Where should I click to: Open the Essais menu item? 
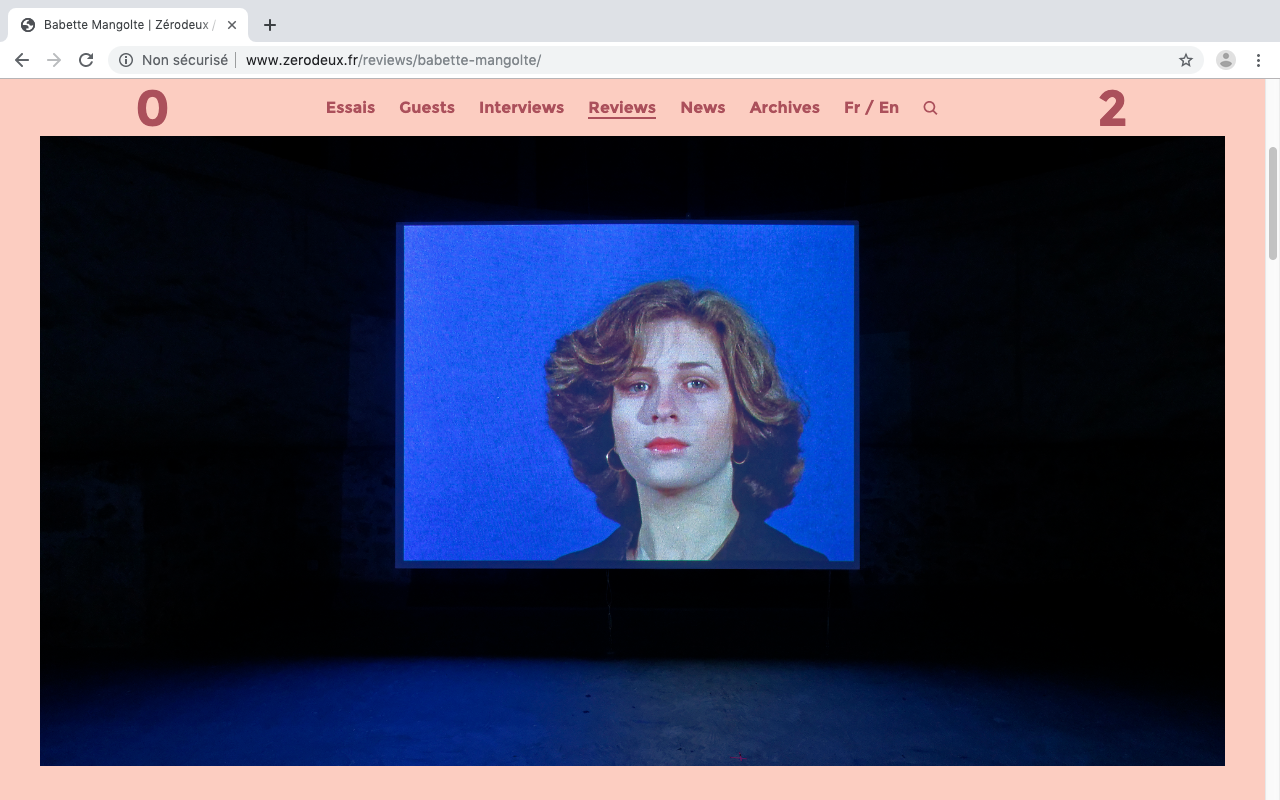tap(350, 108)
